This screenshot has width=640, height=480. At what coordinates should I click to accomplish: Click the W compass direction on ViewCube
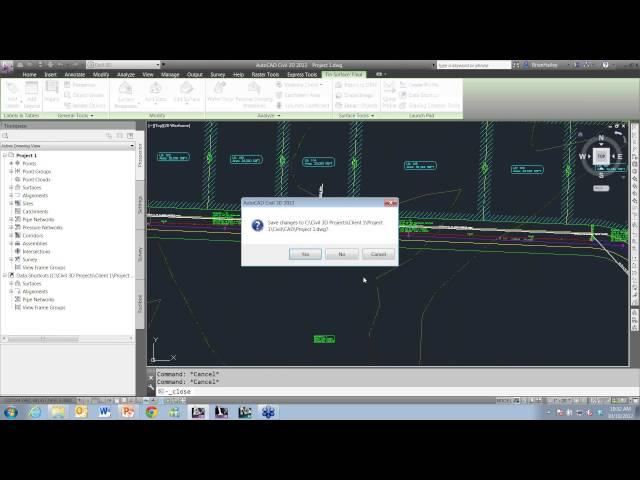[x=582, y=156]
